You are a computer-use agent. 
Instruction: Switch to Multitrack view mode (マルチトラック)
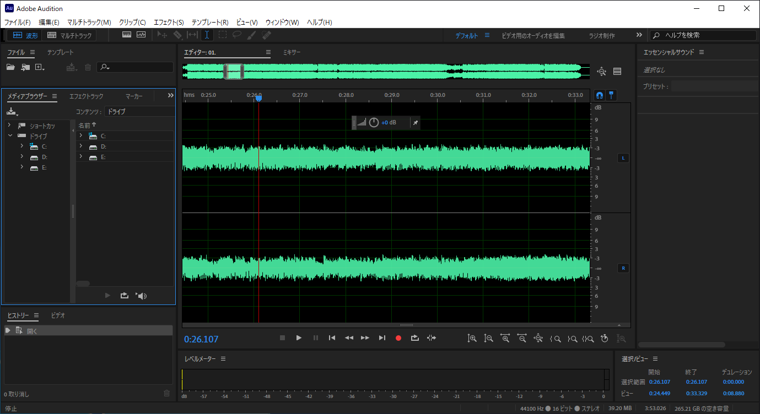(x=70, y=35)
